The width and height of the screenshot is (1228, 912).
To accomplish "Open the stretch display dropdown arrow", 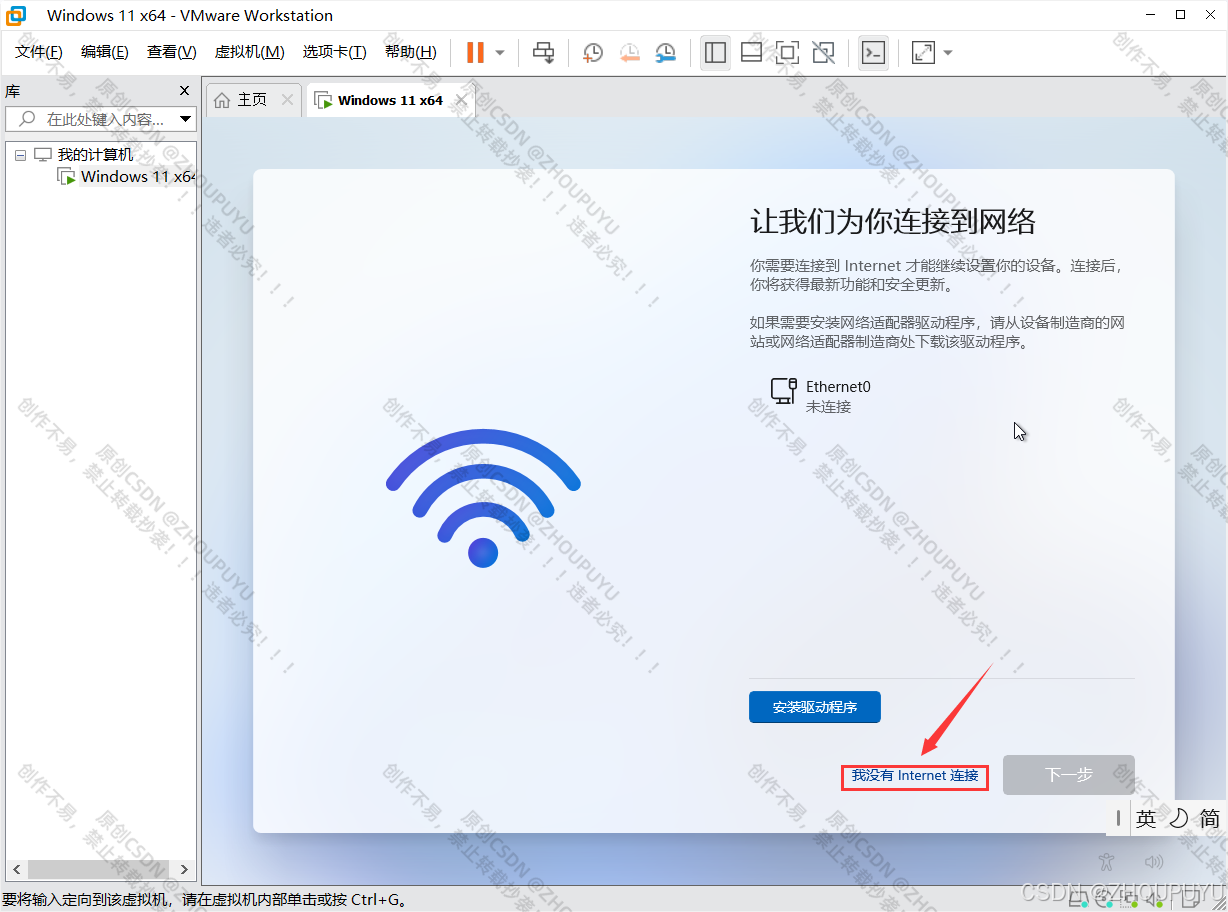I will coord(948,52).
